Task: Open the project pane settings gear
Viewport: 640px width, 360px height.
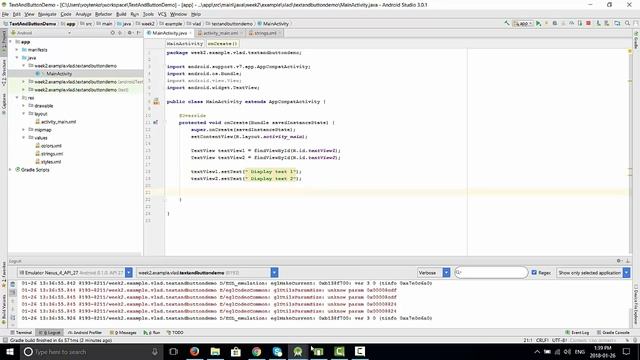Action: point(130,33)
